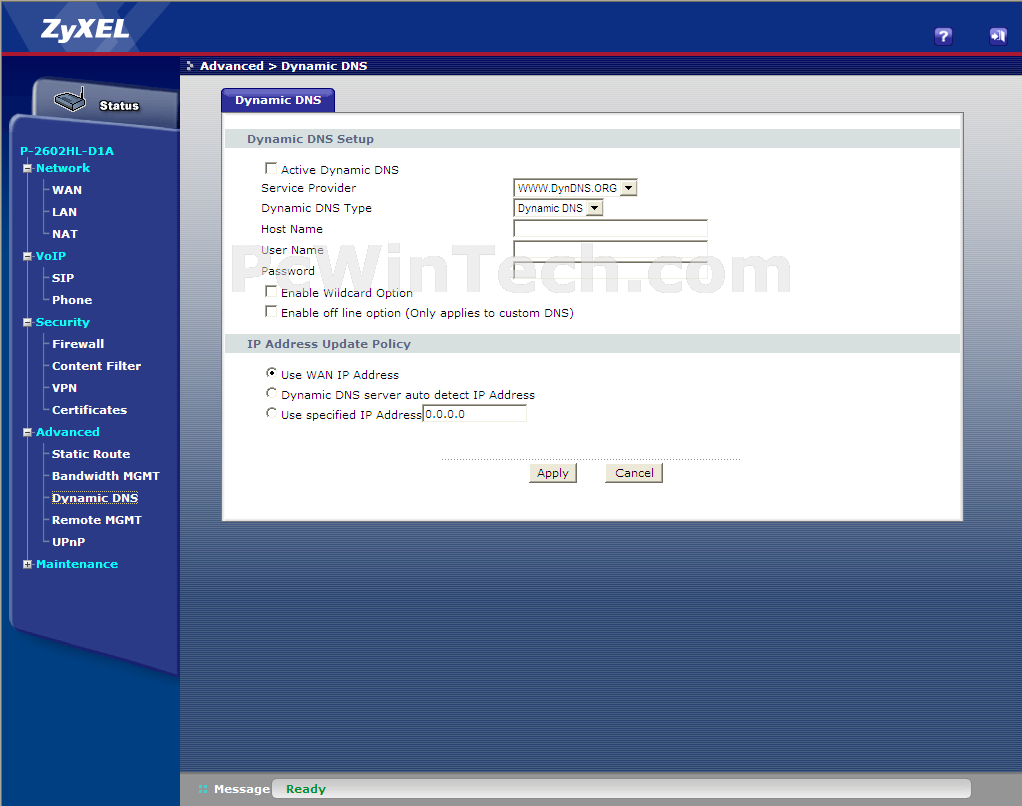Open the Dynamic DNS Type dropdown
Image resolution: width=1022 pixels, height=806 pixels.
(558, 209)
